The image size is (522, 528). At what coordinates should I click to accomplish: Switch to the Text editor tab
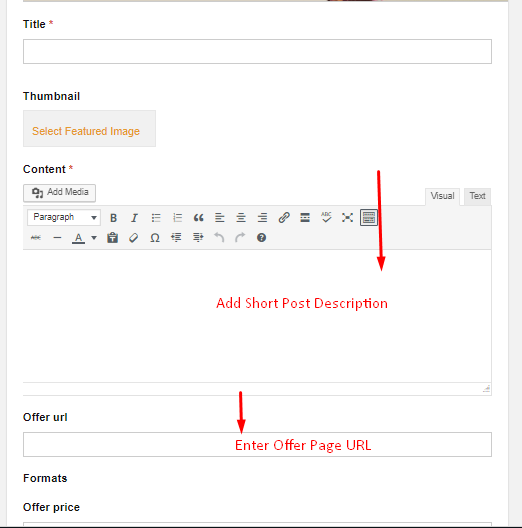[477, 196]
